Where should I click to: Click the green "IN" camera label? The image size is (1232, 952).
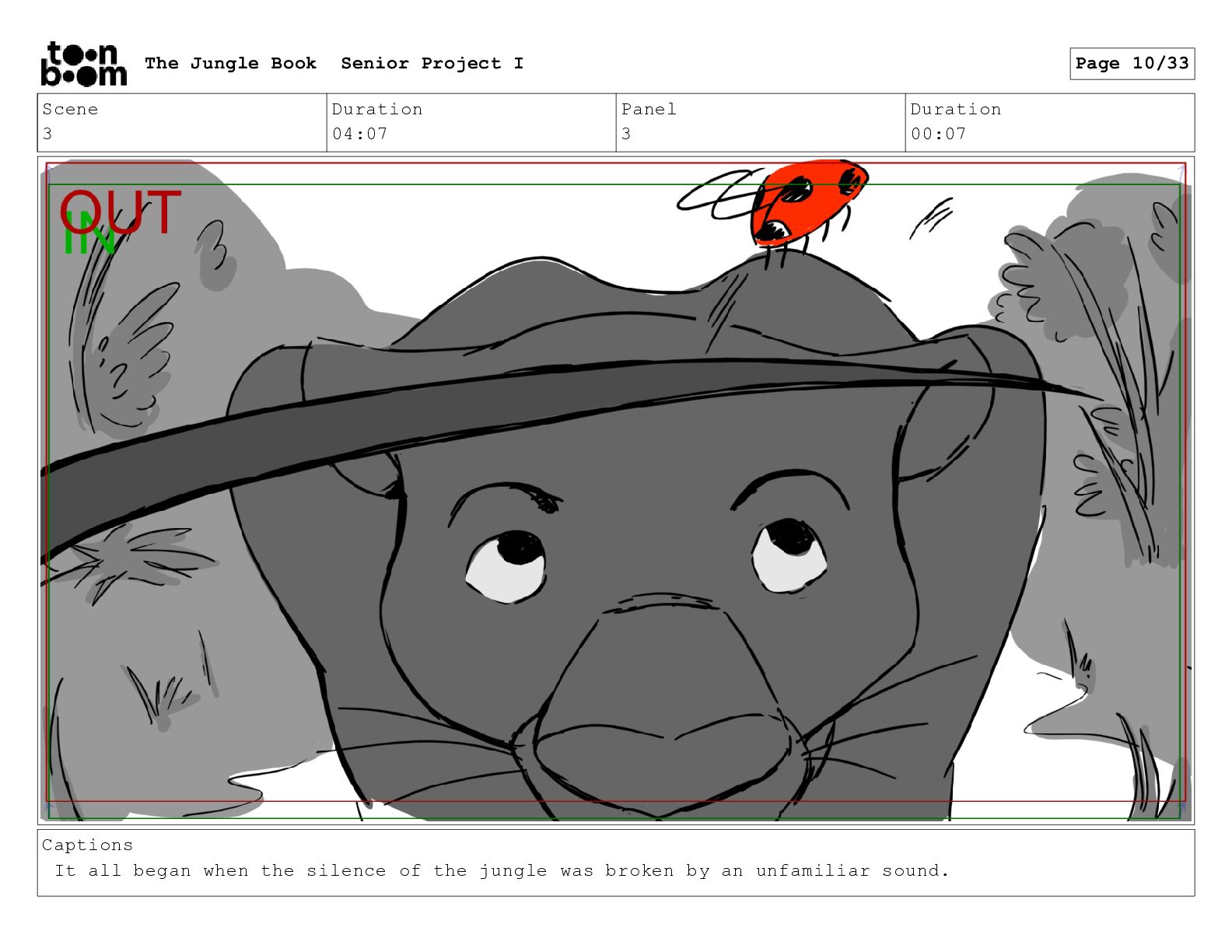[x=89, y=234]
